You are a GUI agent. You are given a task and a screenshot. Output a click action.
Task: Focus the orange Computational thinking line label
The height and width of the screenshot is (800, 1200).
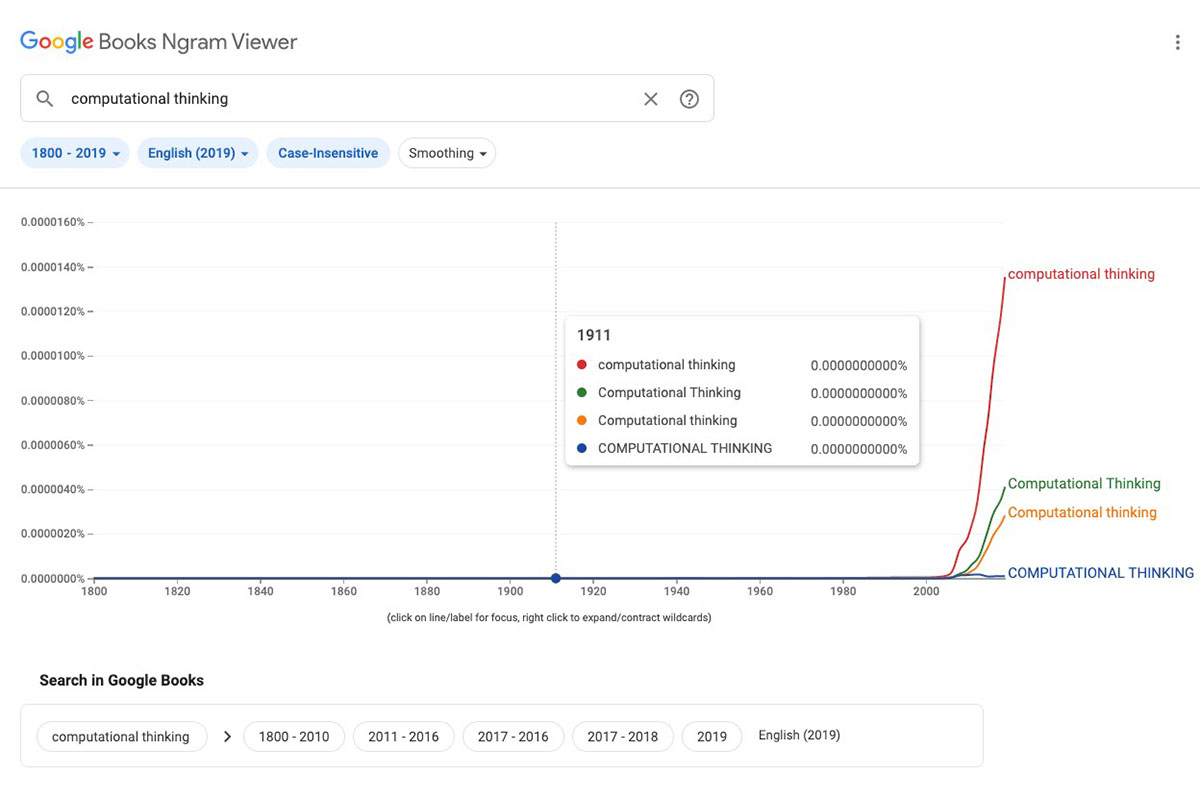(x=1082, y=512)
